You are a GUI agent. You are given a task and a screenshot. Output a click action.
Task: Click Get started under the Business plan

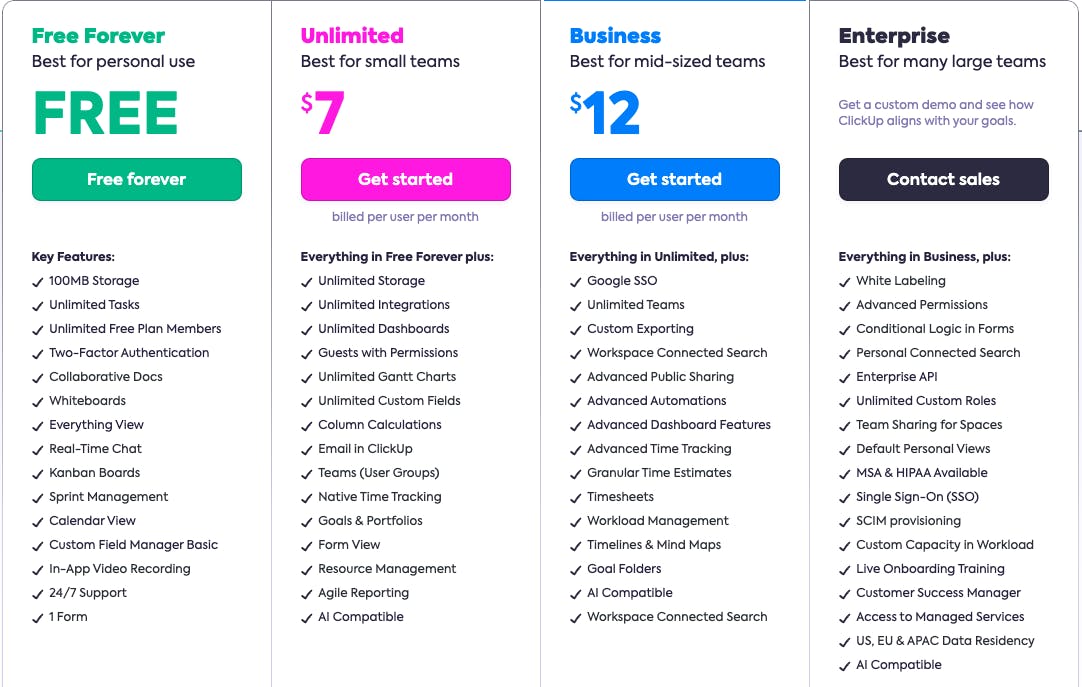point(674,179)
